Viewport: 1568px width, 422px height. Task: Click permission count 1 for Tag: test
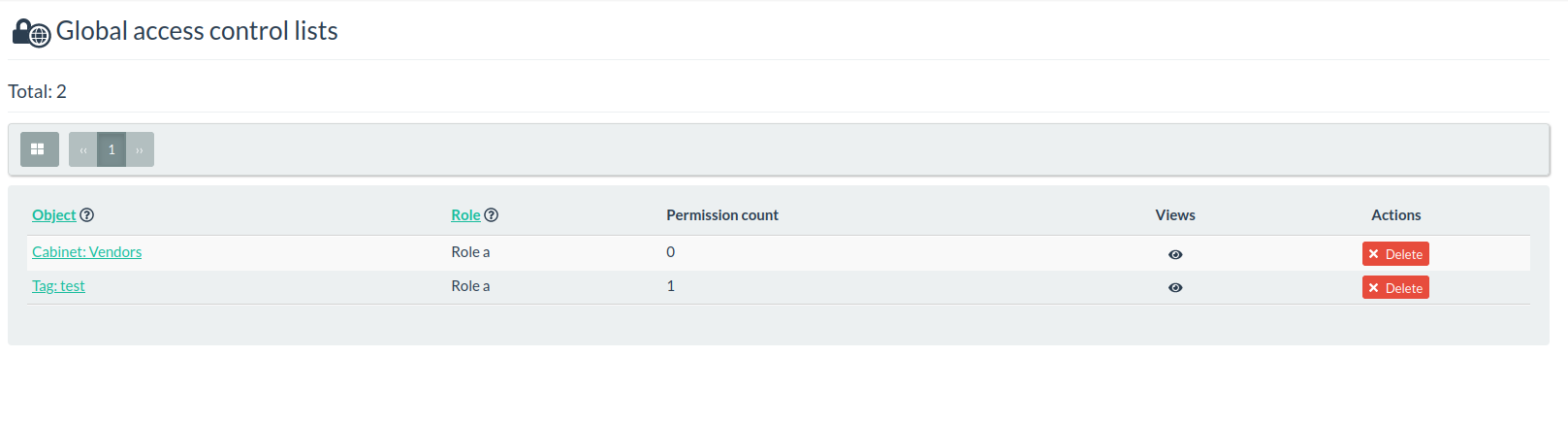[670, 286]
